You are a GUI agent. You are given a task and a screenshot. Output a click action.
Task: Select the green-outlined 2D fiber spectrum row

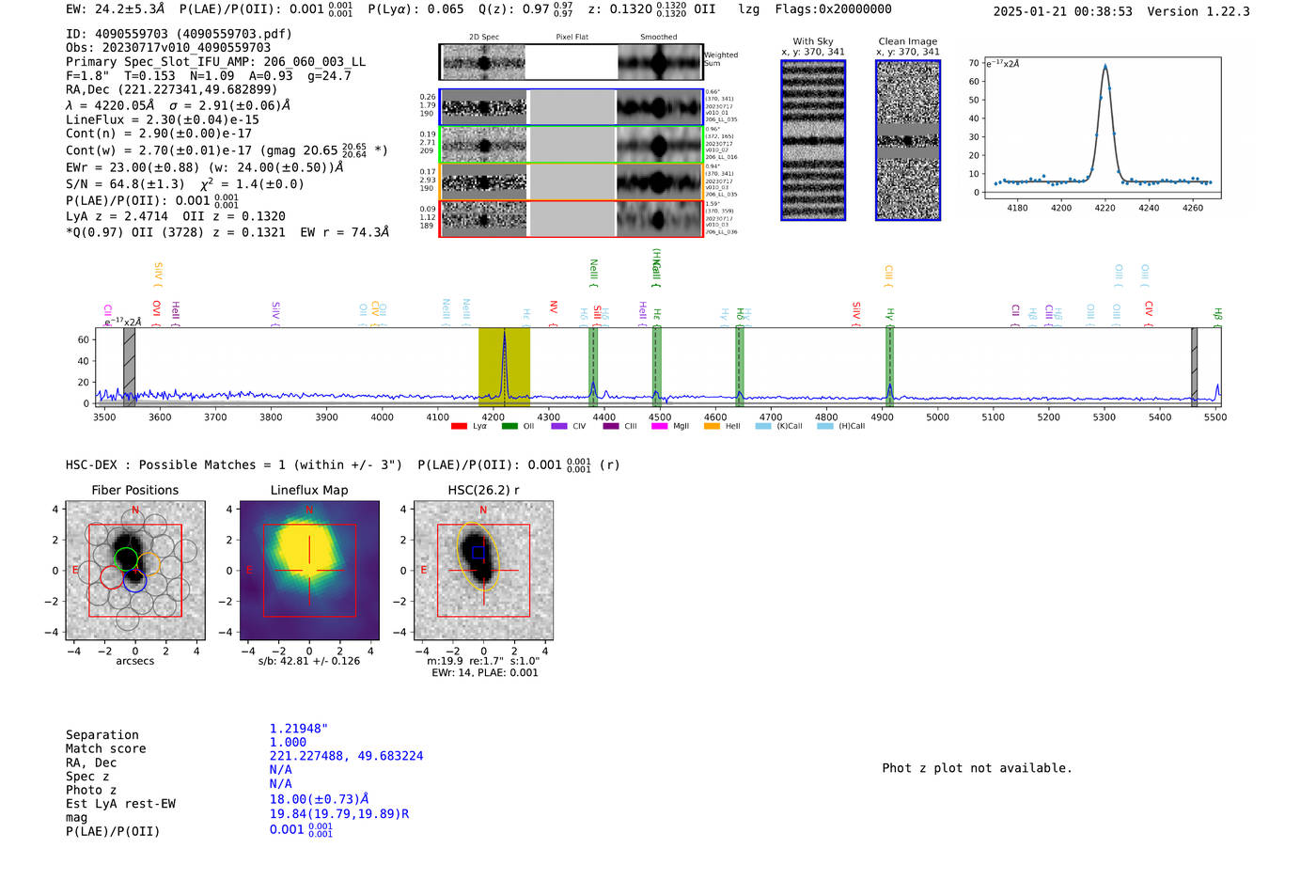tap(572, 145)
